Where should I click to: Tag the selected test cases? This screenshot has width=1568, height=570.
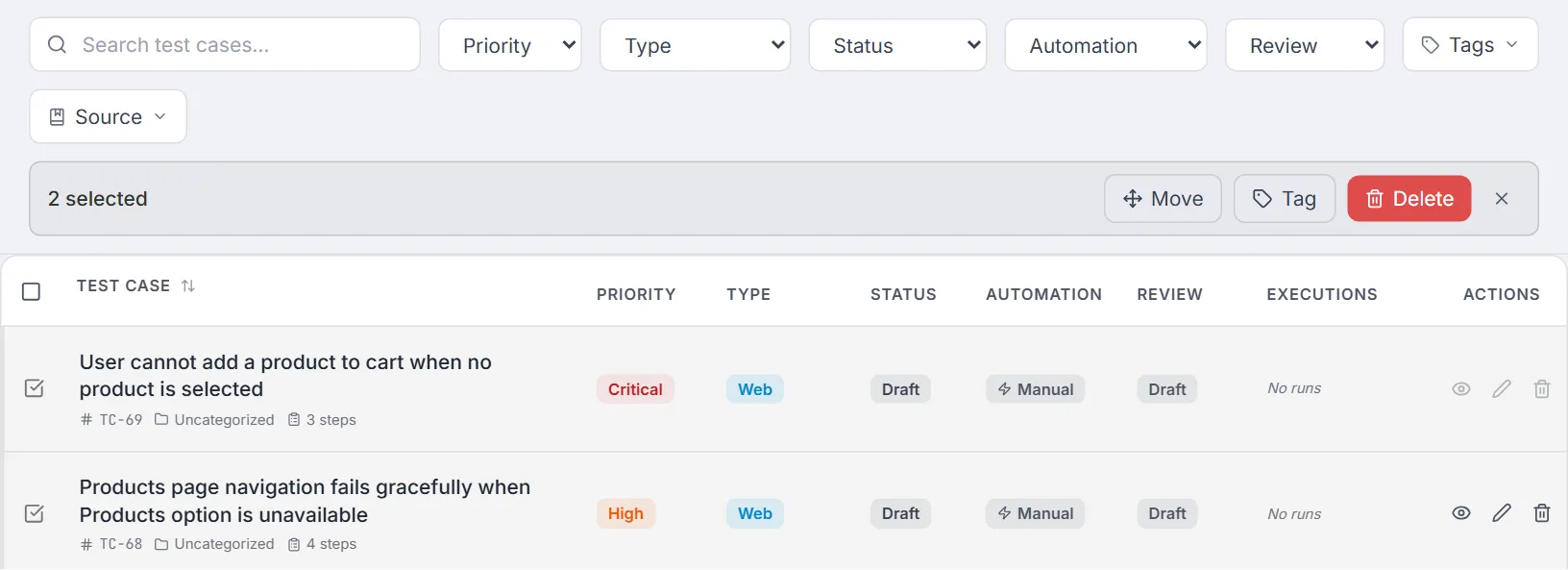point(1285,199)
